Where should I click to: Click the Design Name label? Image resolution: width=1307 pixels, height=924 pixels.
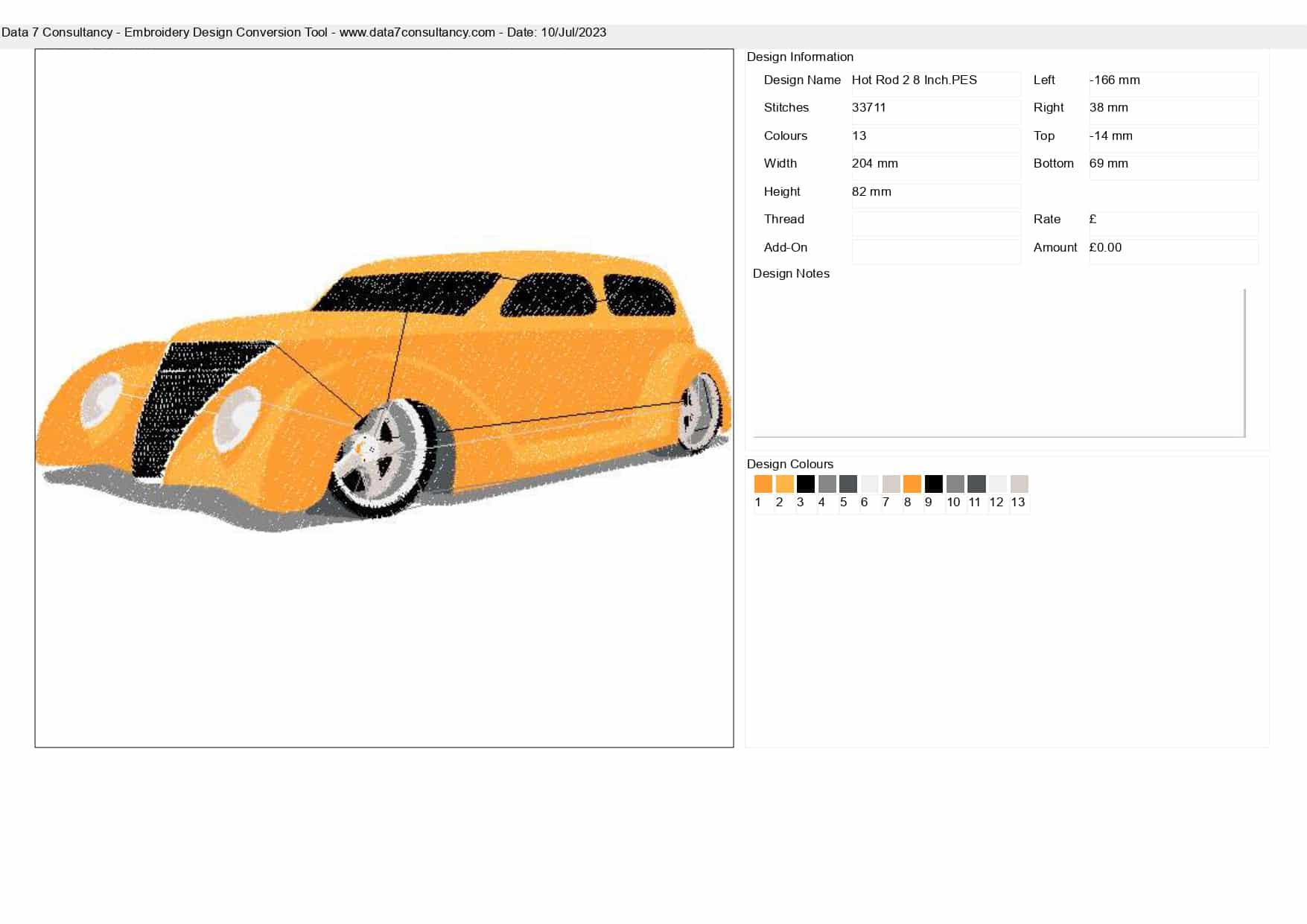click(801, 80)
